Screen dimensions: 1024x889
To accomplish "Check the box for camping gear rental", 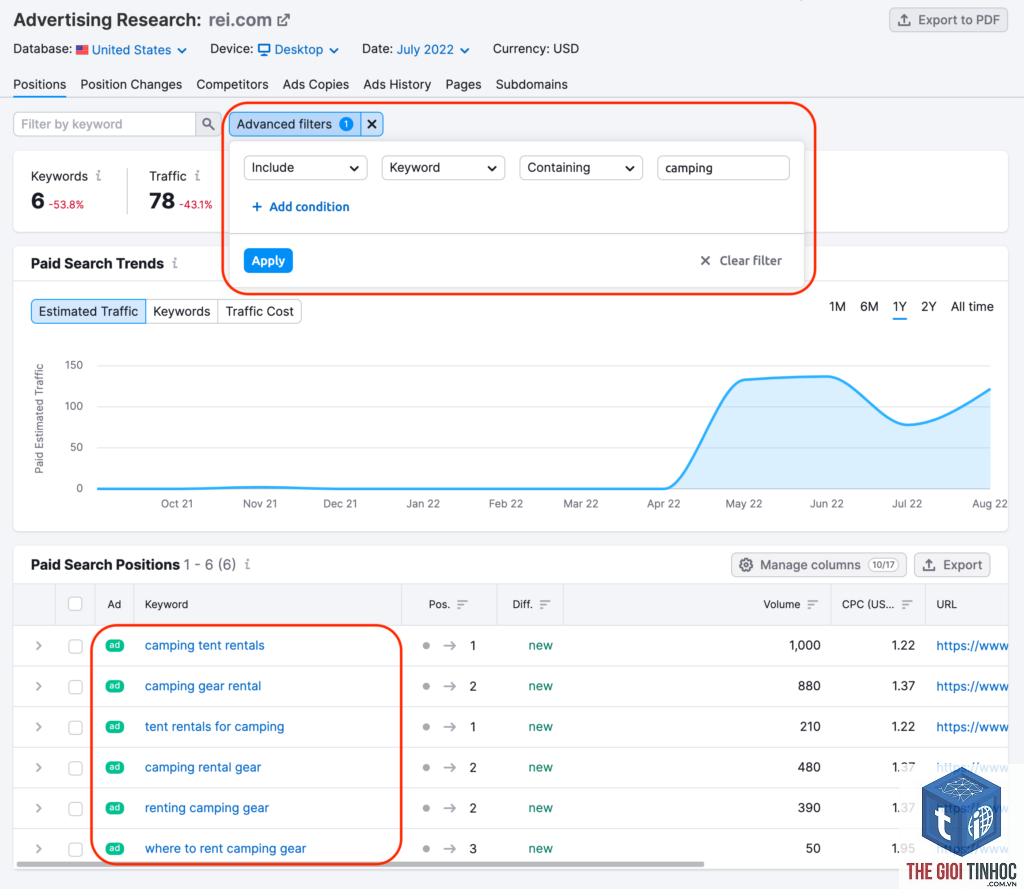I will pos(75,687).
